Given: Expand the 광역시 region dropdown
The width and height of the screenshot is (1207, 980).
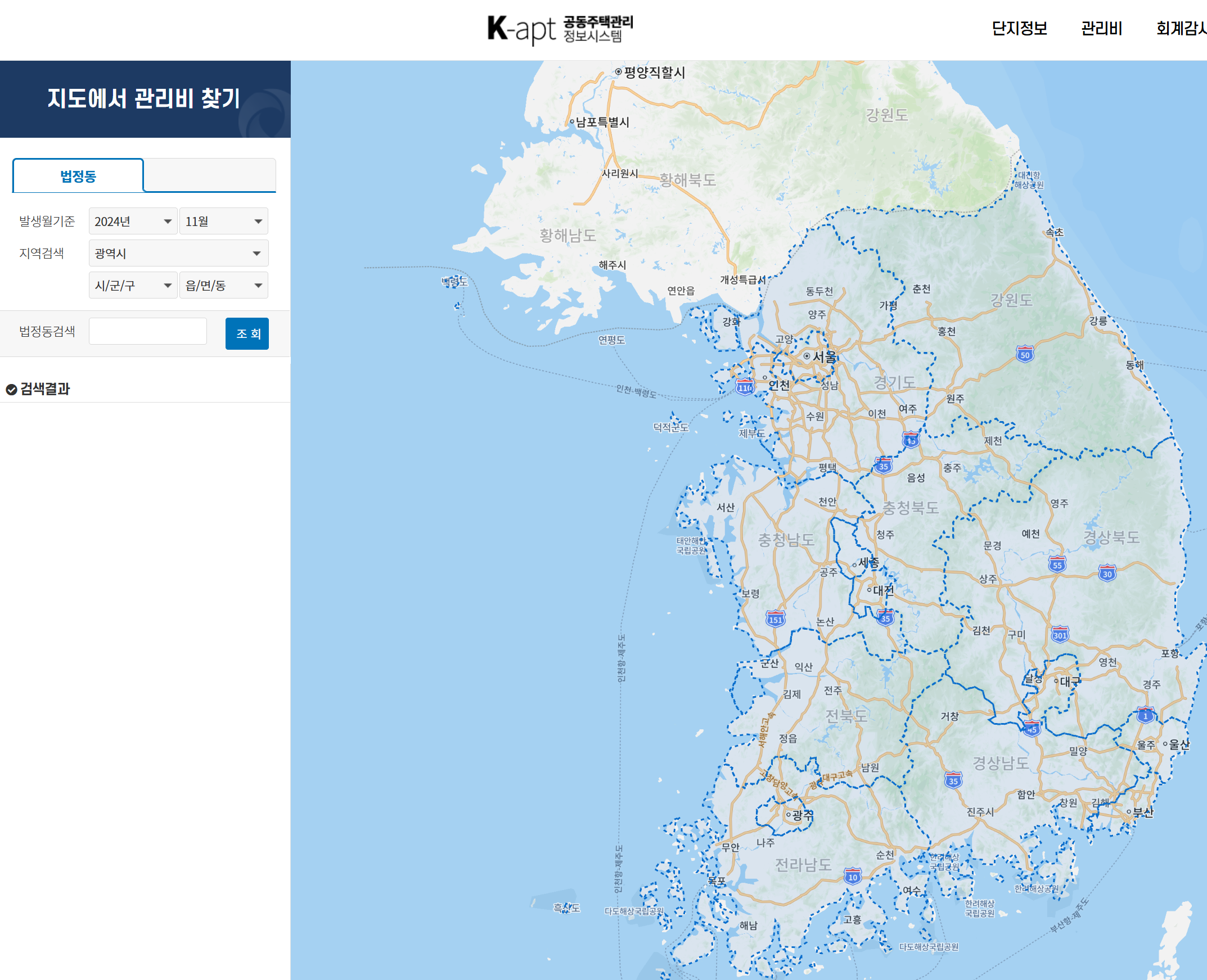Looking at the screenshot, I should pyautogui.click(x=178, y=254).
